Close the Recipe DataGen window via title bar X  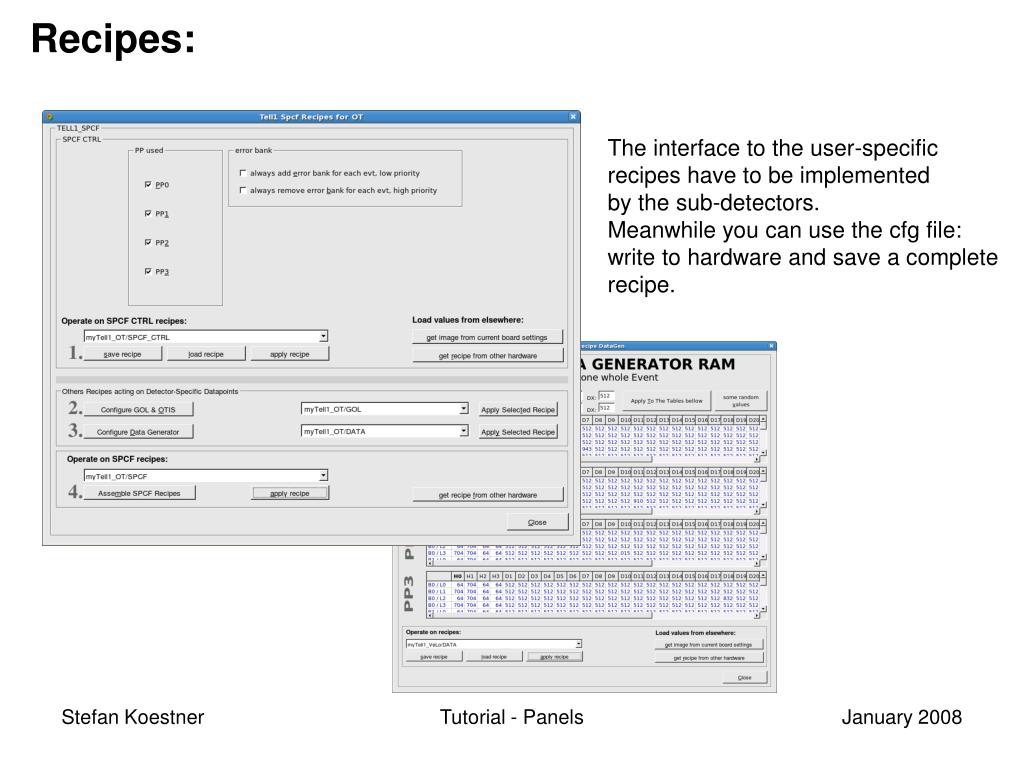tap(771, 346)
